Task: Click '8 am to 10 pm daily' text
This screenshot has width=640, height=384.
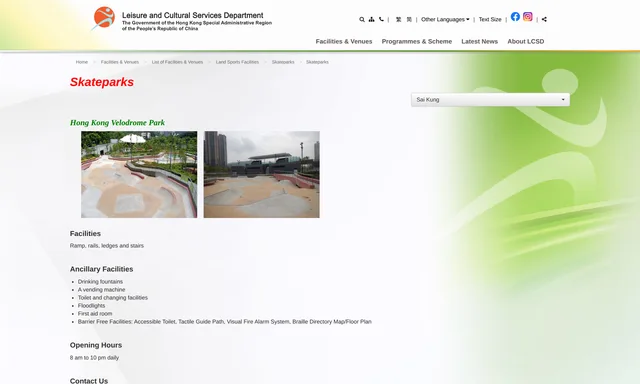Action: (94, 357)
